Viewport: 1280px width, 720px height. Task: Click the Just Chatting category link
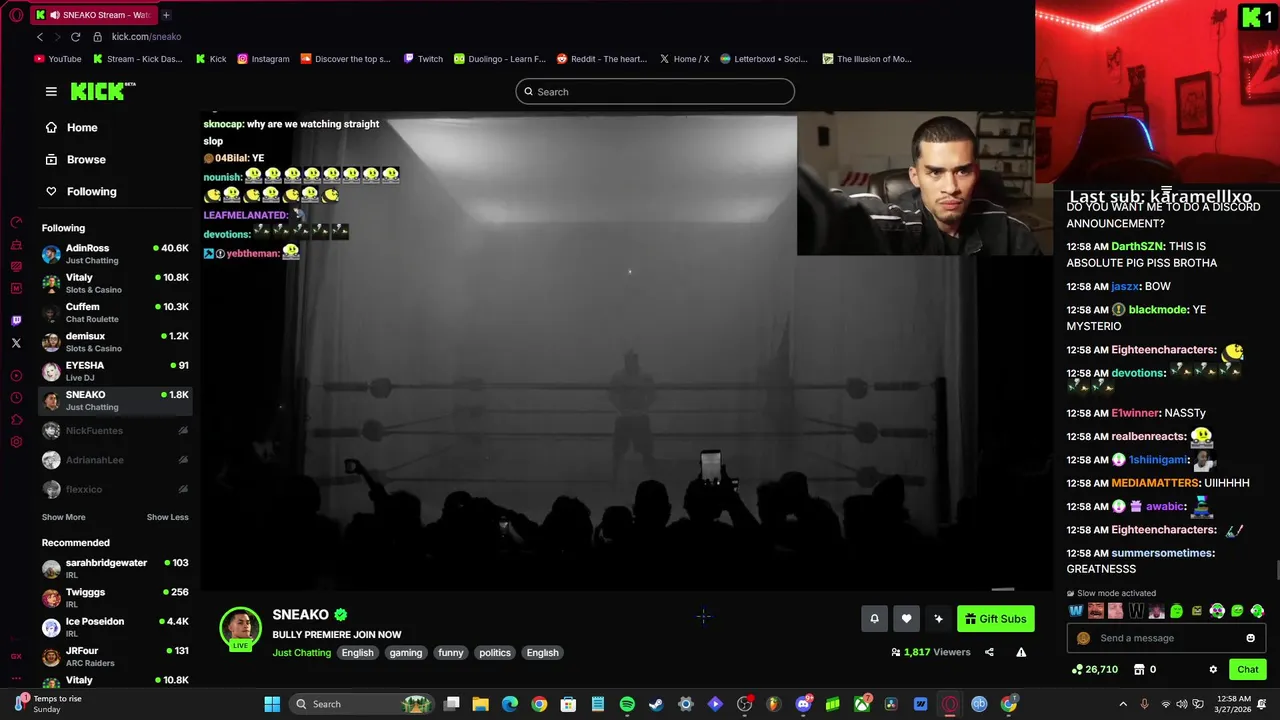tap(301, 653)
